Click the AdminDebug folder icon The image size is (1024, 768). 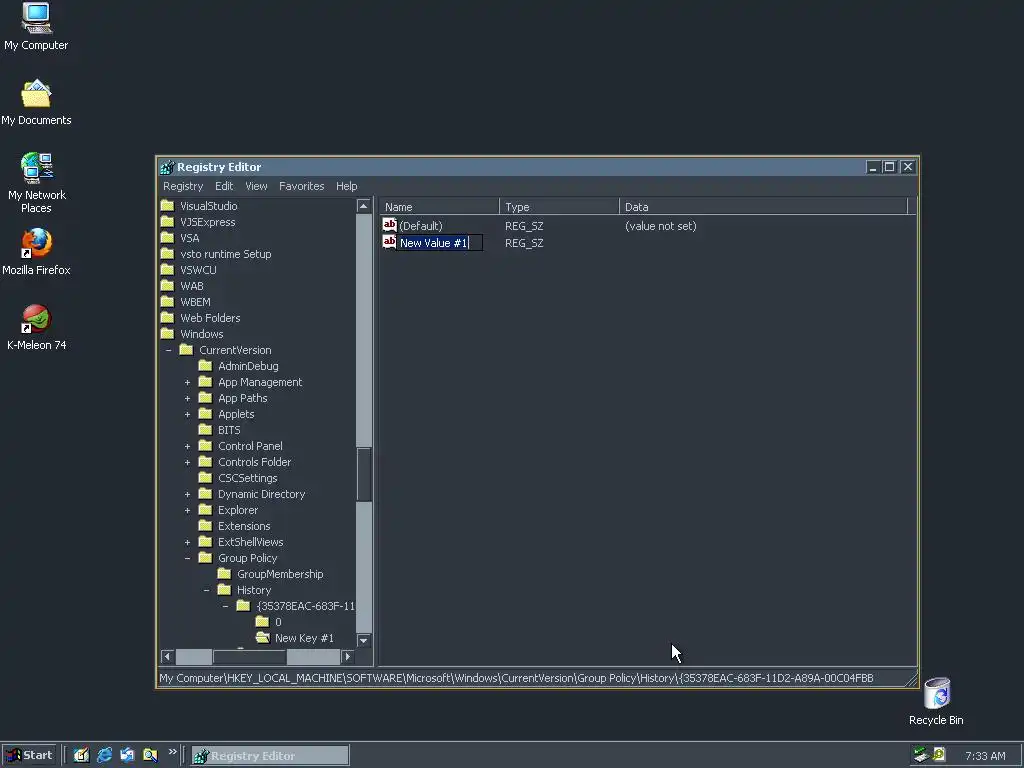[x=206, y=366]
